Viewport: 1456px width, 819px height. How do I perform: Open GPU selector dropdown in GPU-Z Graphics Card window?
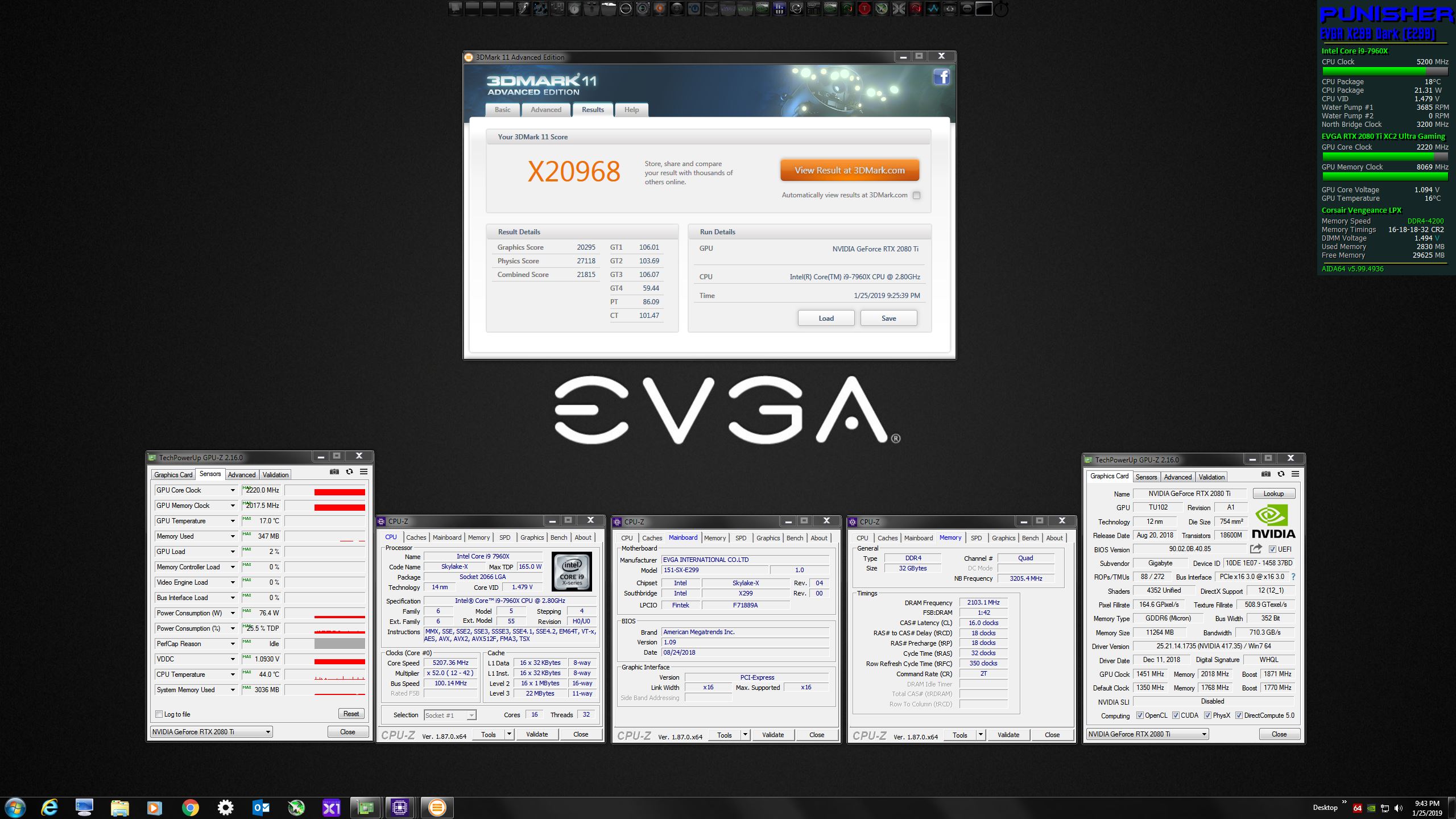click(x=1147, y=734)
